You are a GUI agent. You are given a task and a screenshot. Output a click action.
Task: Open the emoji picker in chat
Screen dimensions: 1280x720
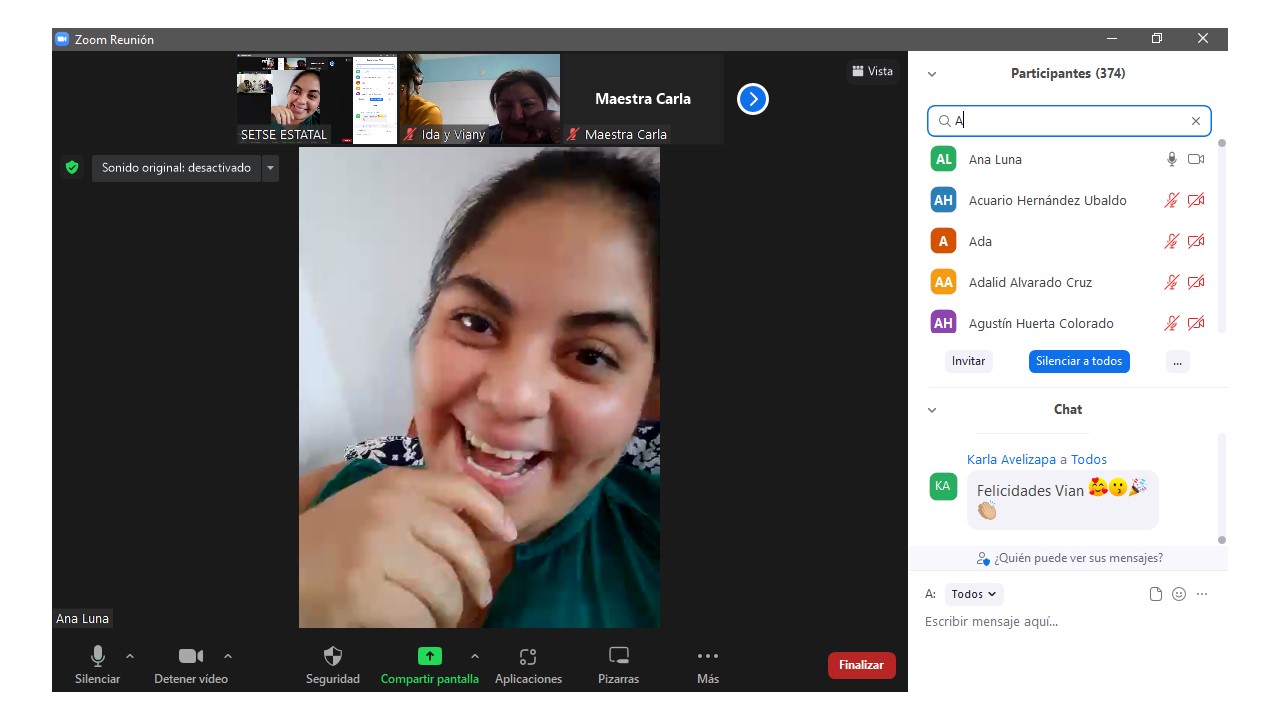coord(1179,594)
